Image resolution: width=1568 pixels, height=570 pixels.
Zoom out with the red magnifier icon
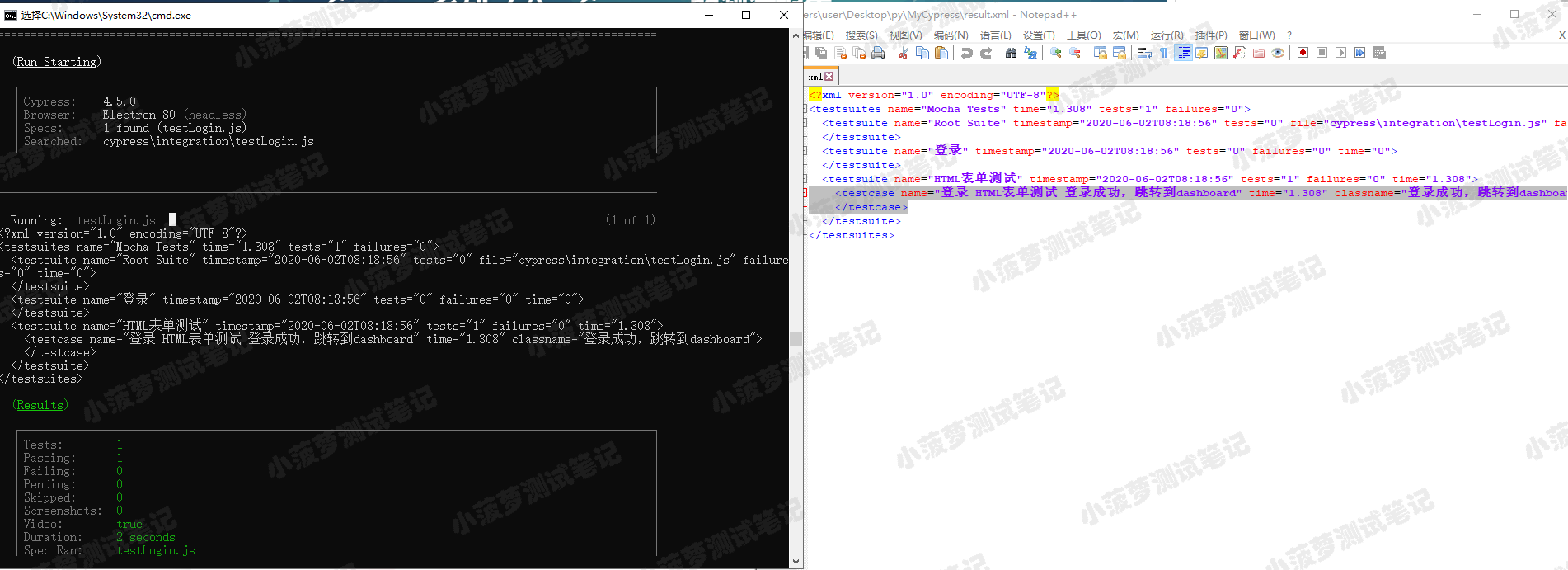(x=1074, y=53)
